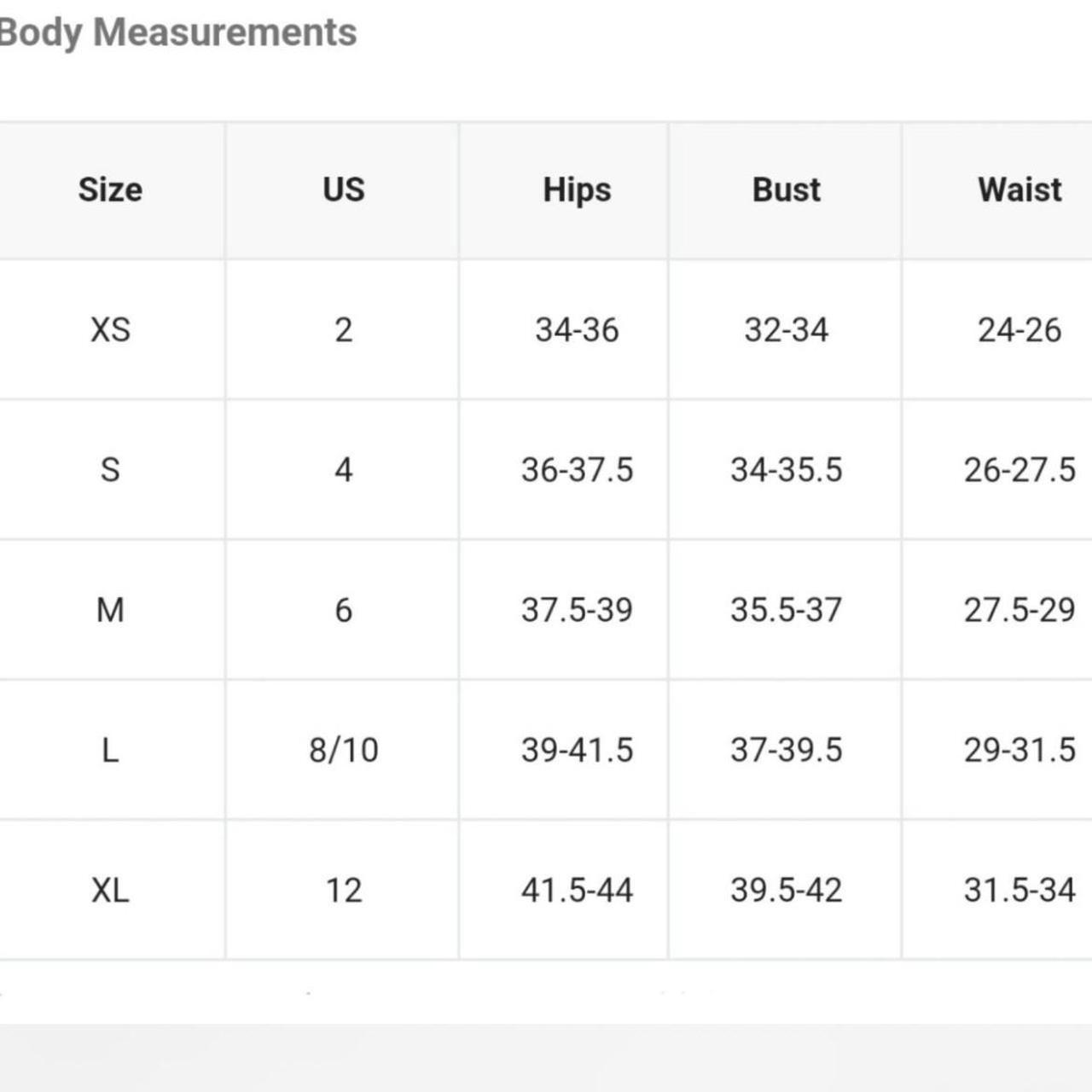
Task: Click bust value 34-35.5
Action: [786, 469]
